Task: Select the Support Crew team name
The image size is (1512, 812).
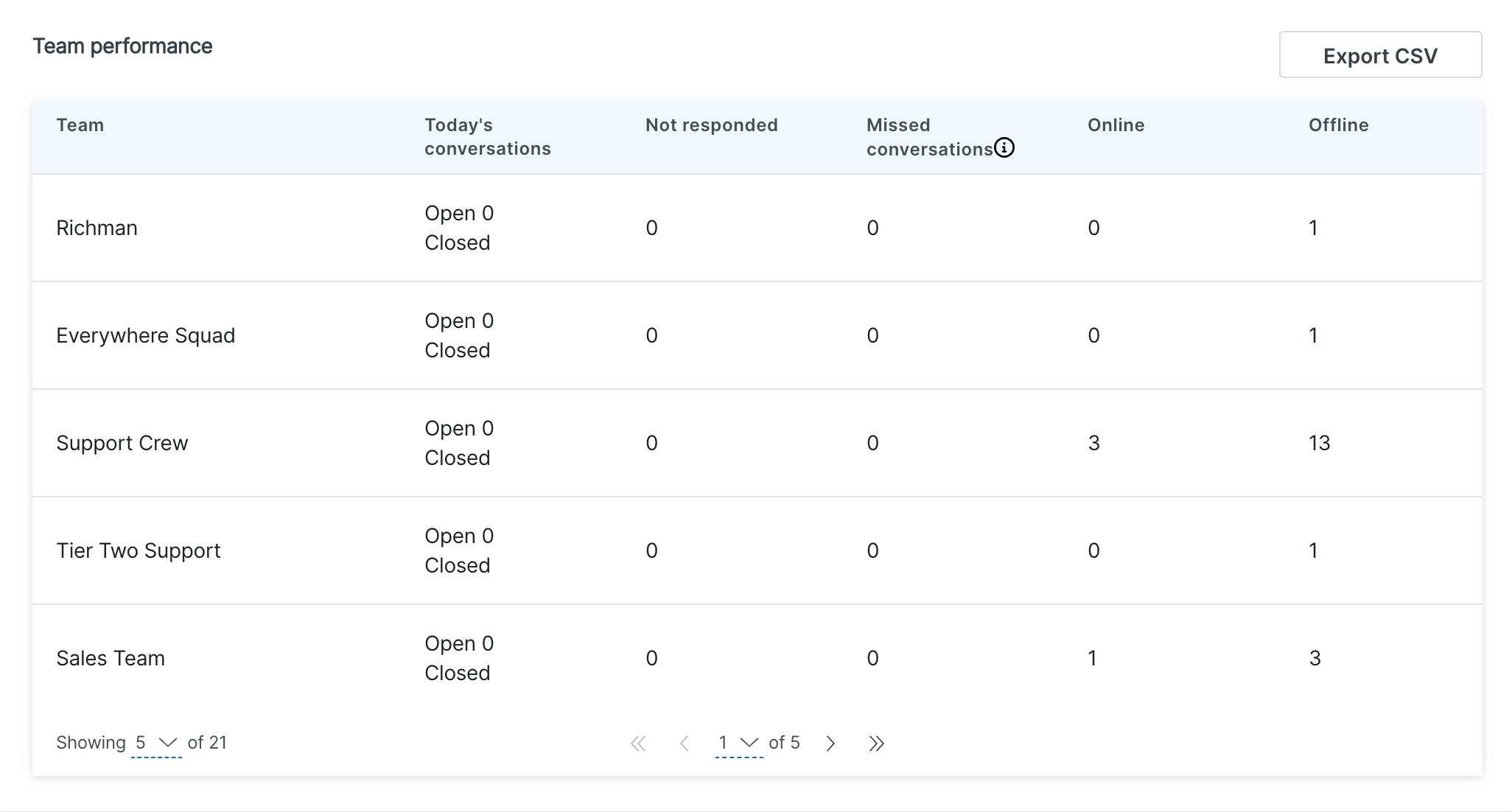Action: tap(122, 444)
